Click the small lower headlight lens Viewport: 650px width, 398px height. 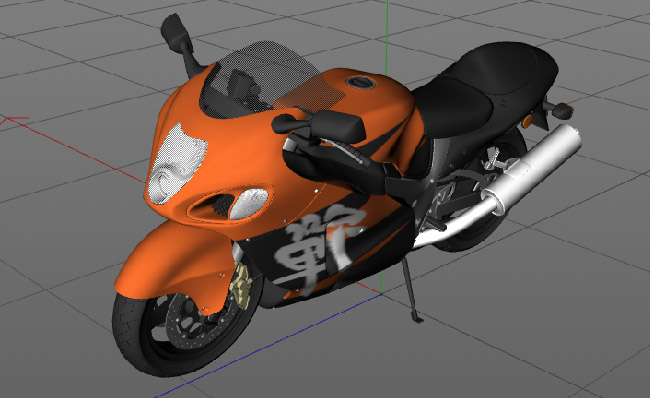tap(249, 203)
